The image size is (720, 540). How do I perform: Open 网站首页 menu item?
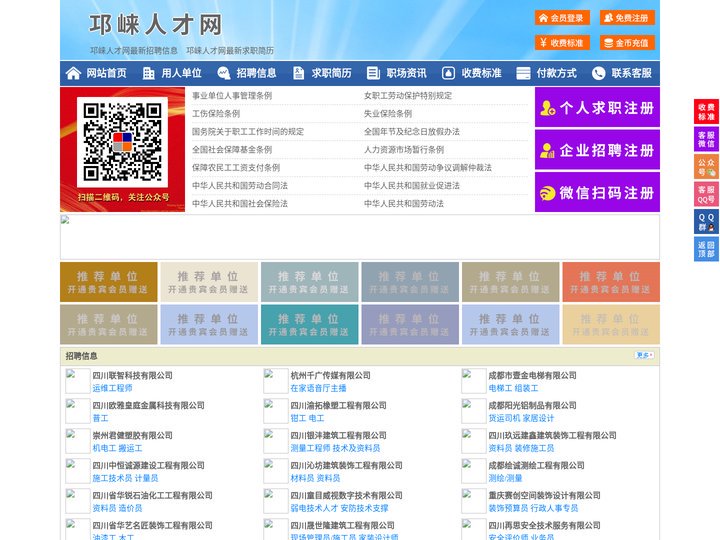tap(107, 73)
